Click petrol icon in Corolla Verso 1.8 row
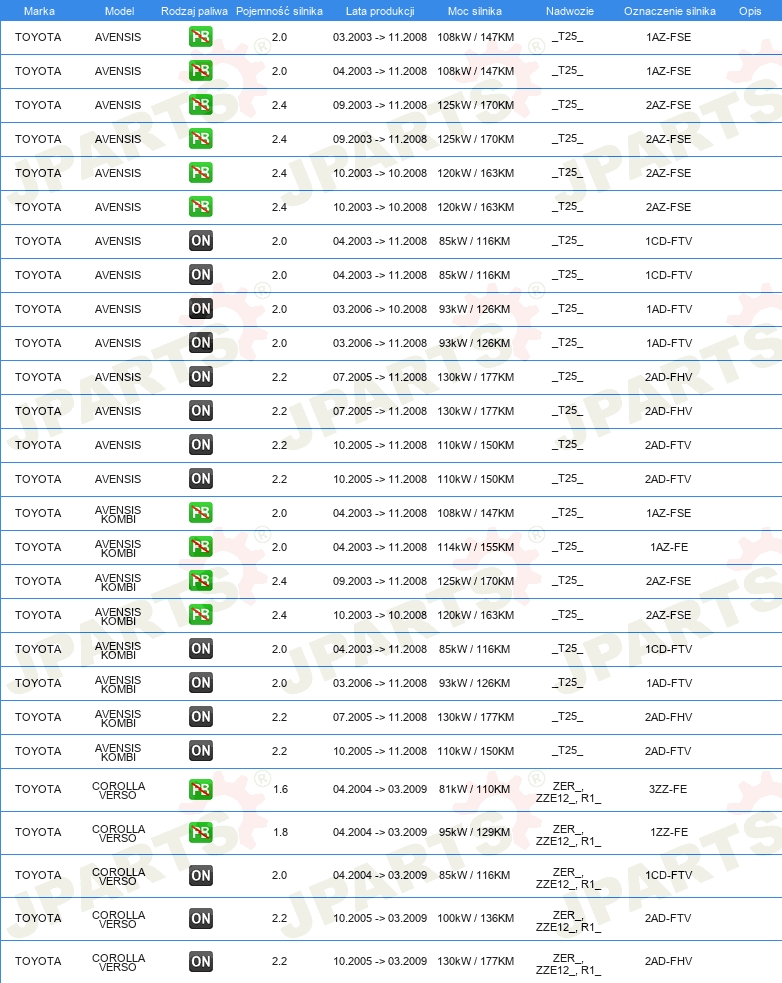Screen dimensions: 782x983 (201, 833)
